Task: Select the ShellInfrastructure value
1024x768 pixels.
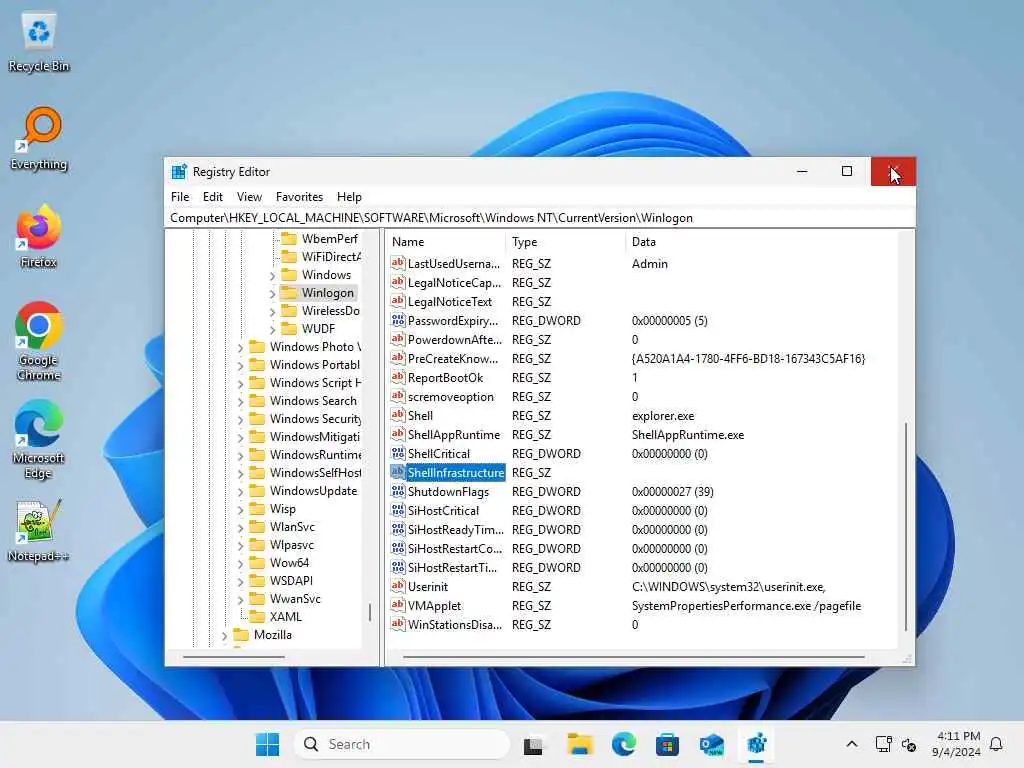Action: click(x=456, y=472)
